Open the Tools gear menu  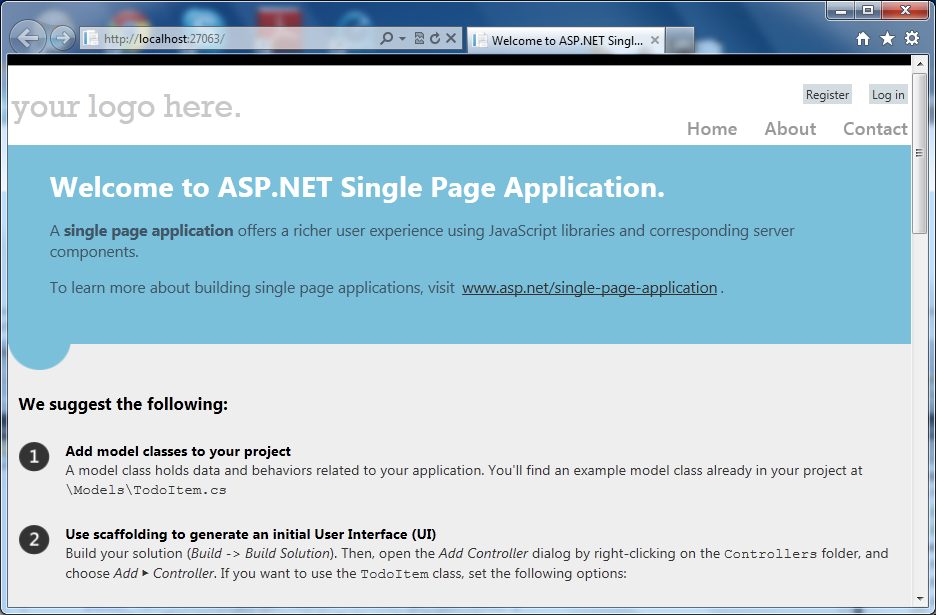pyautogui.click(x=912, y=39)
